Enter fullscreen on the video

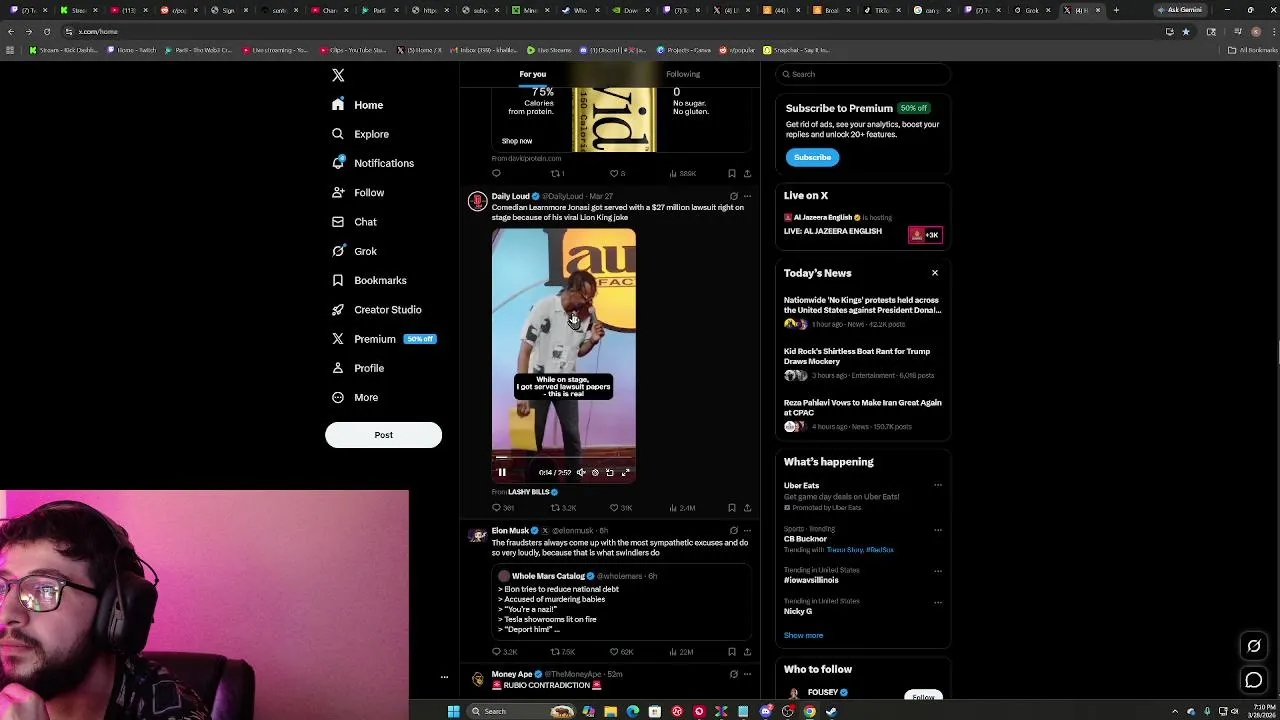point(626,473)
